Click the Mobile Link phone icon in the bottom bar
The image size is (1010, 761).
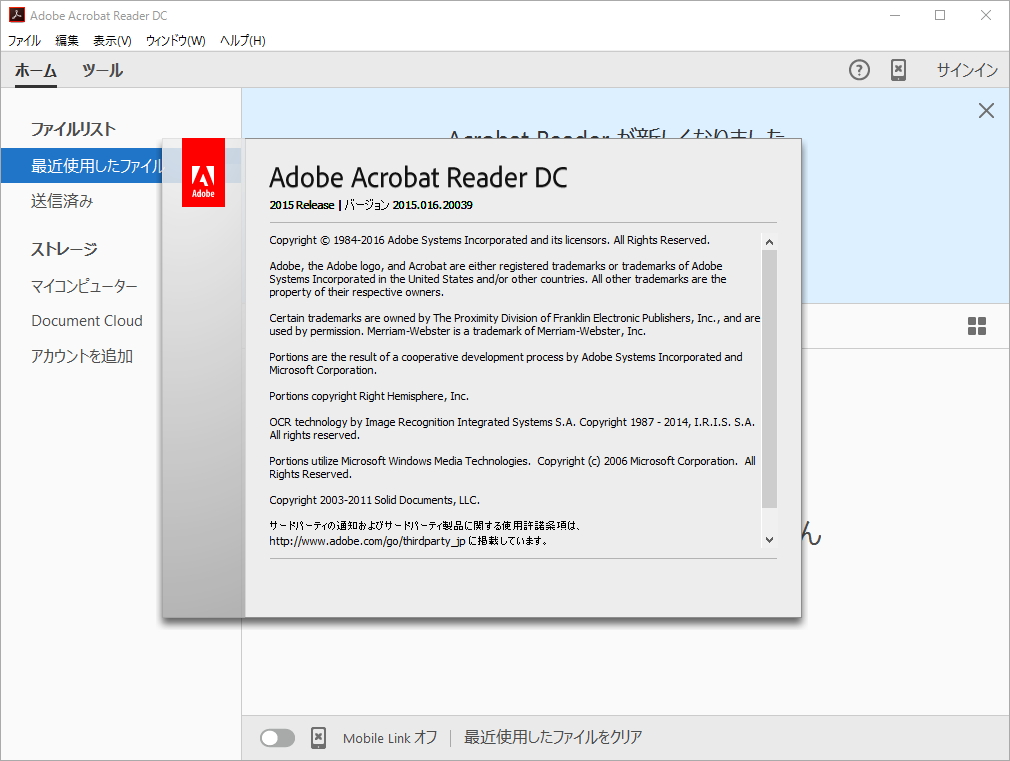(x=318, y=737)
